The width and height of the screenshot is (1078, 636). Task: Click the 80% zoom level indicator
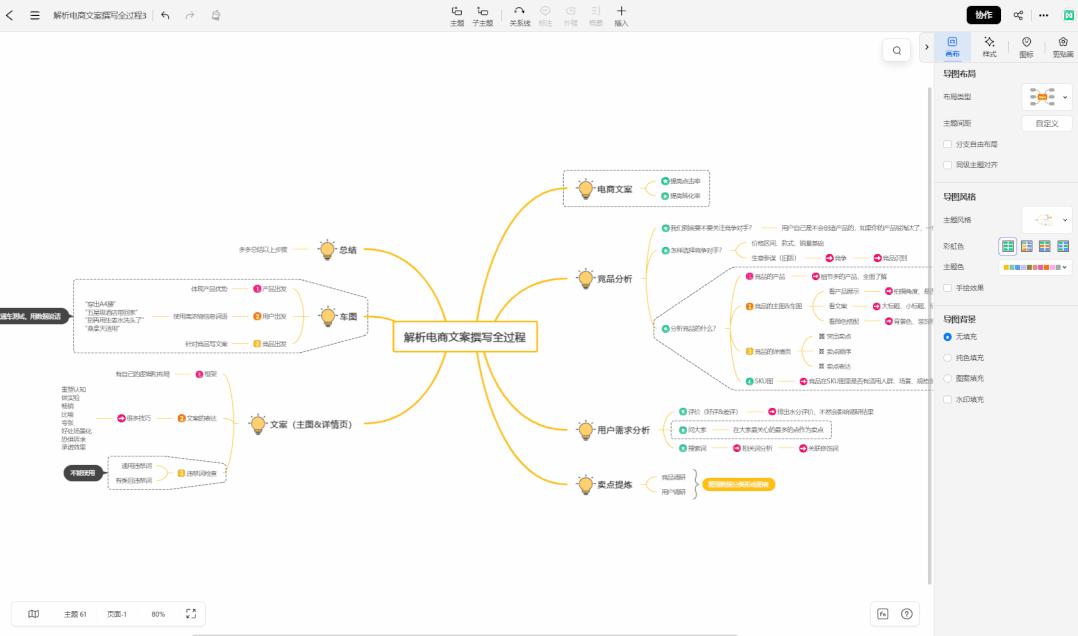coord(156,613)
